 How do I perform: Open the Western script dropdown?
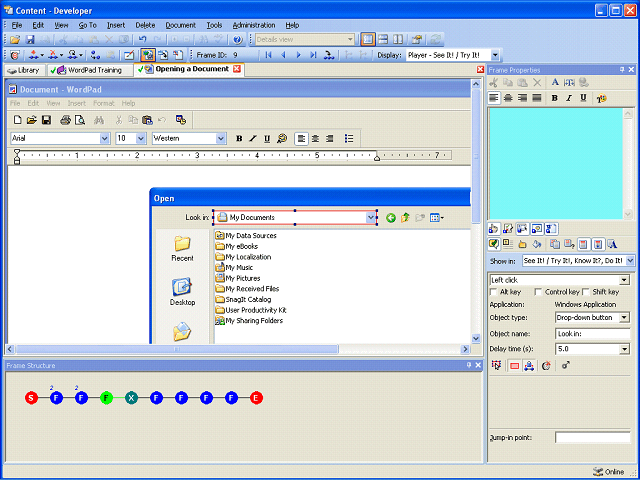coord(221,138)
